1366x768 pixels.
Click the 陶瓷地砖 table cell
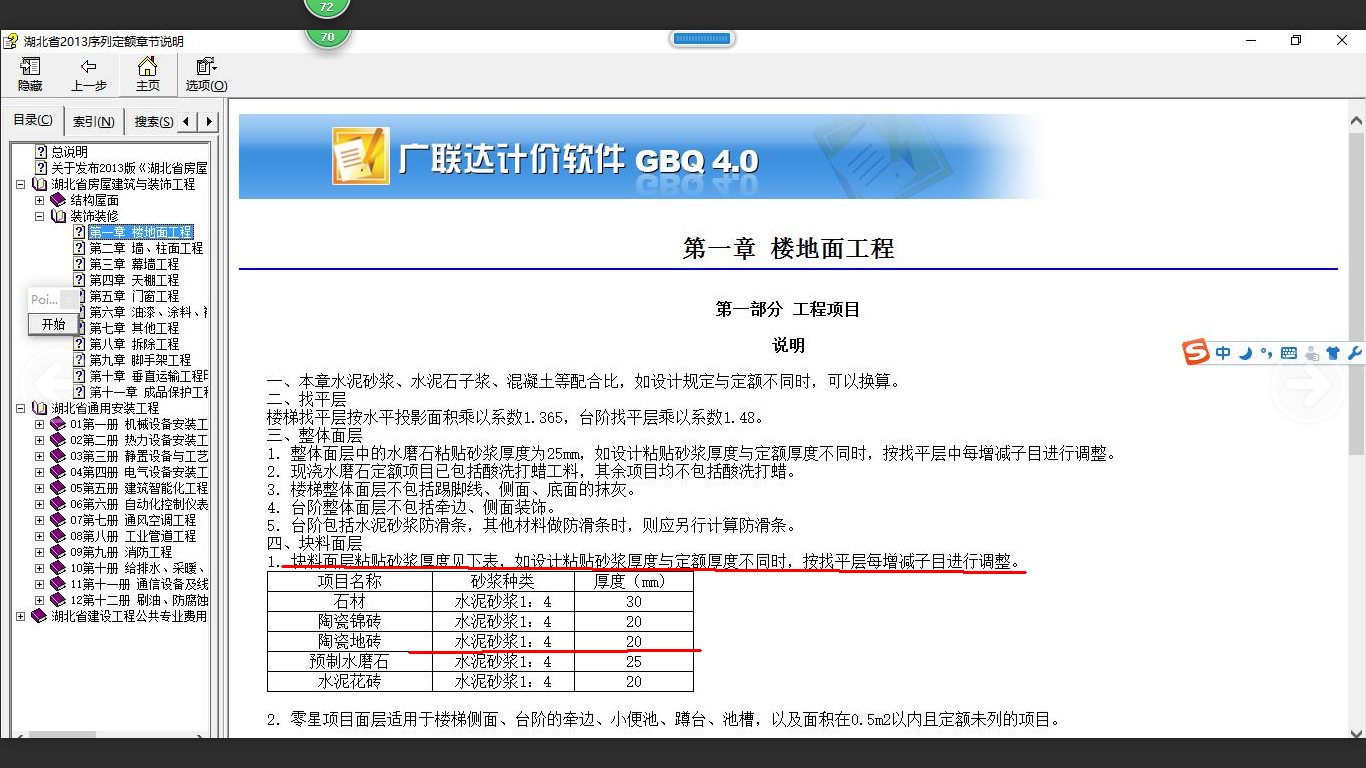tap(350, 641)
